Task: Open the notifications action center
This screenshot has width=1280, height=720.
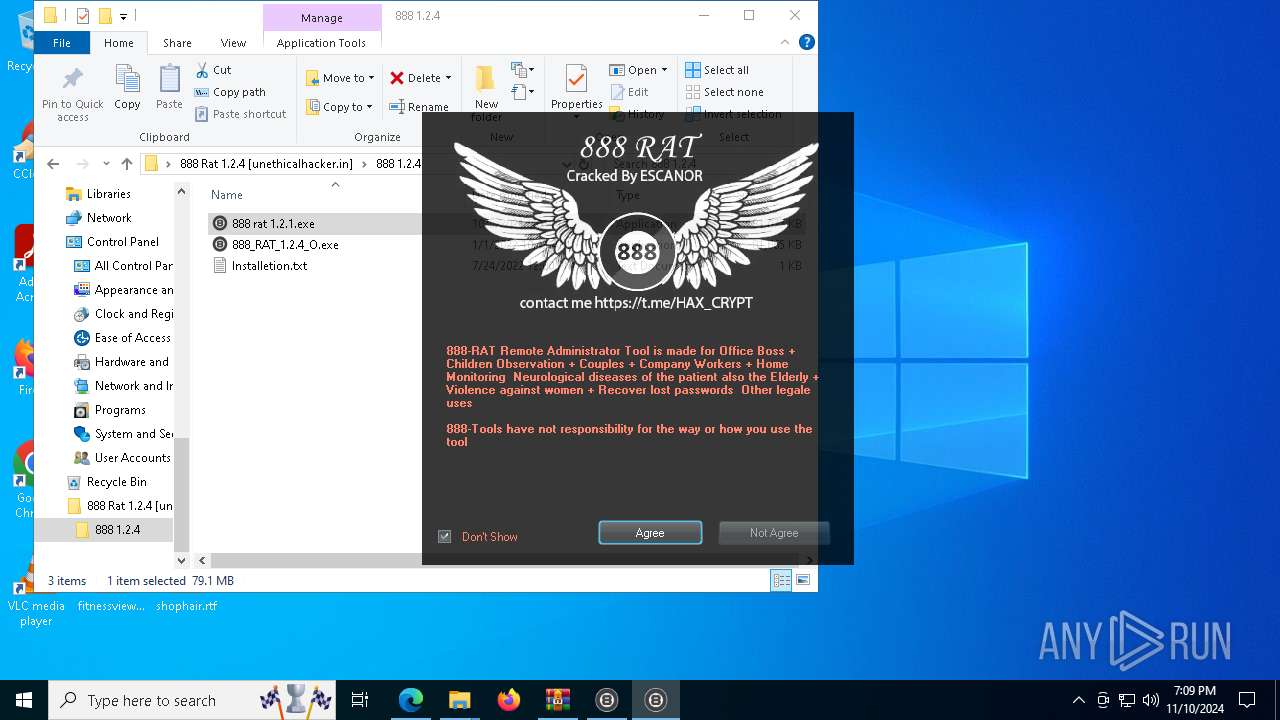Action: (1247, 700)
